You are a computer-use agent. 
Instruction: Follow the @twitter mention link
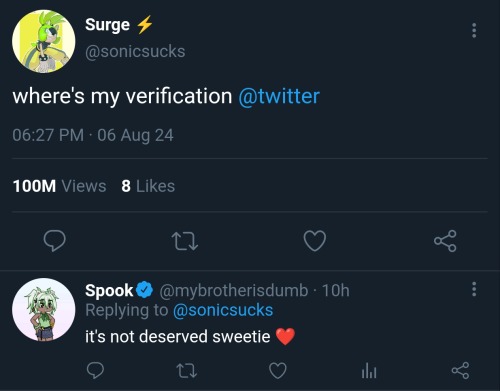279,96
